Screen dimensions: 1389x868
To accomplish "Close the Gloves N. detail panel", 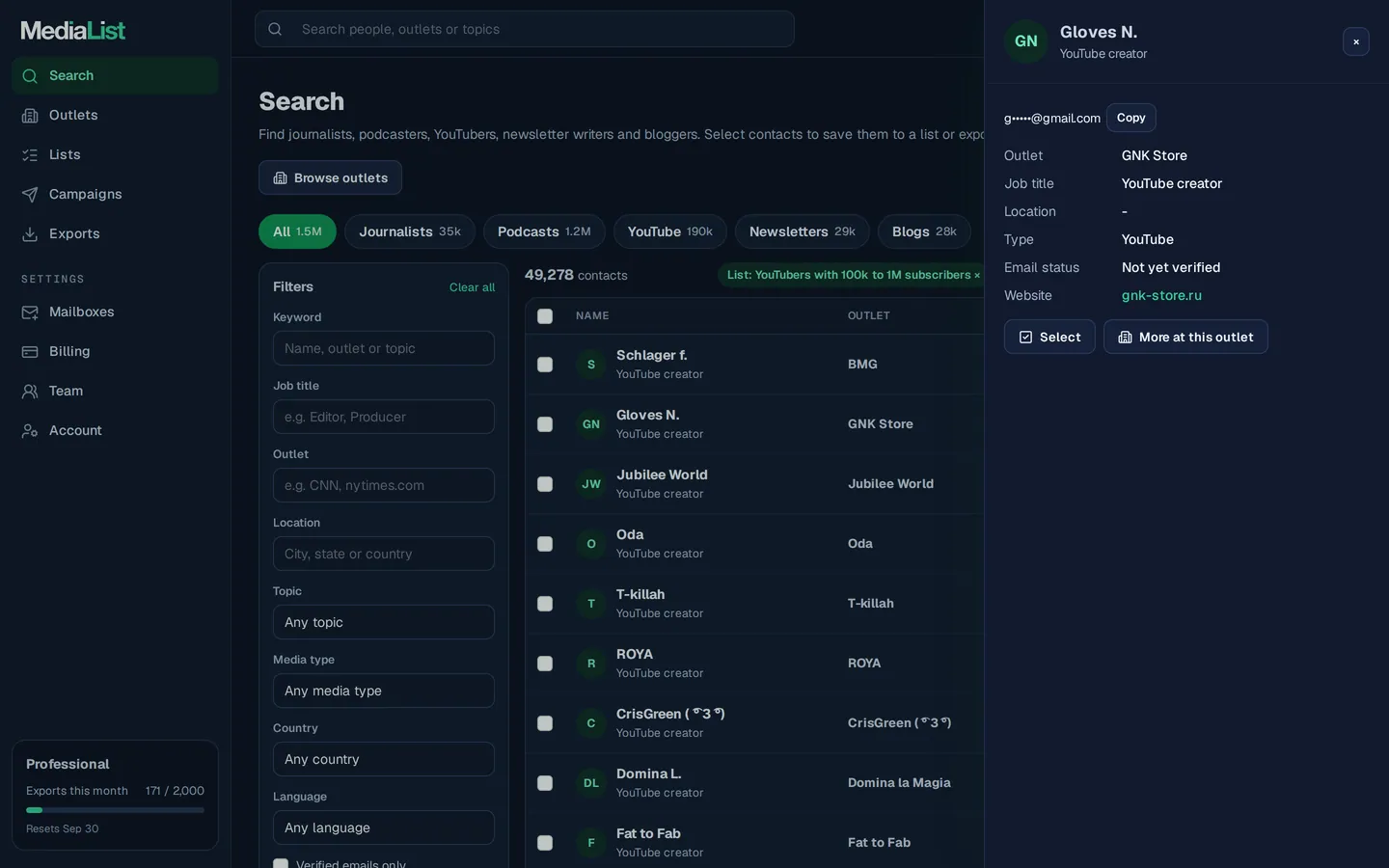I will click(1356, 41).
